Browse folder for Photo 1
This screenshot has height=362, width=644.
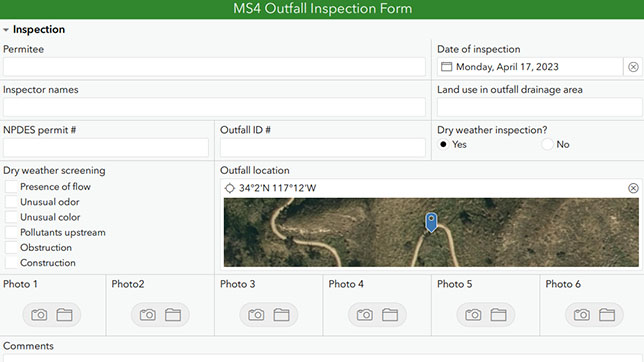(x=64, y=315)
